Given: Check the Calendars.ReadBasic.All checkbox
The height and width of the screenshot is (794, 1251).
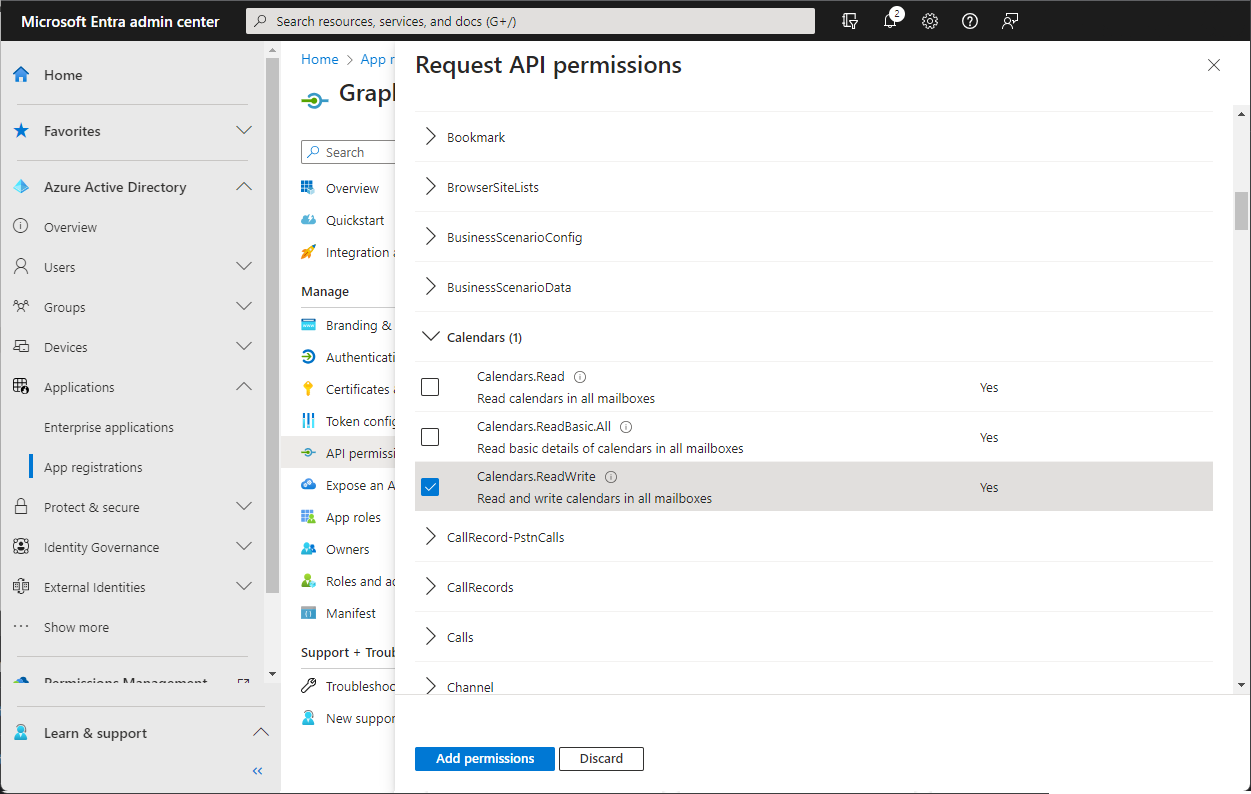Looking at the screenshot, I should coord(430,437).
